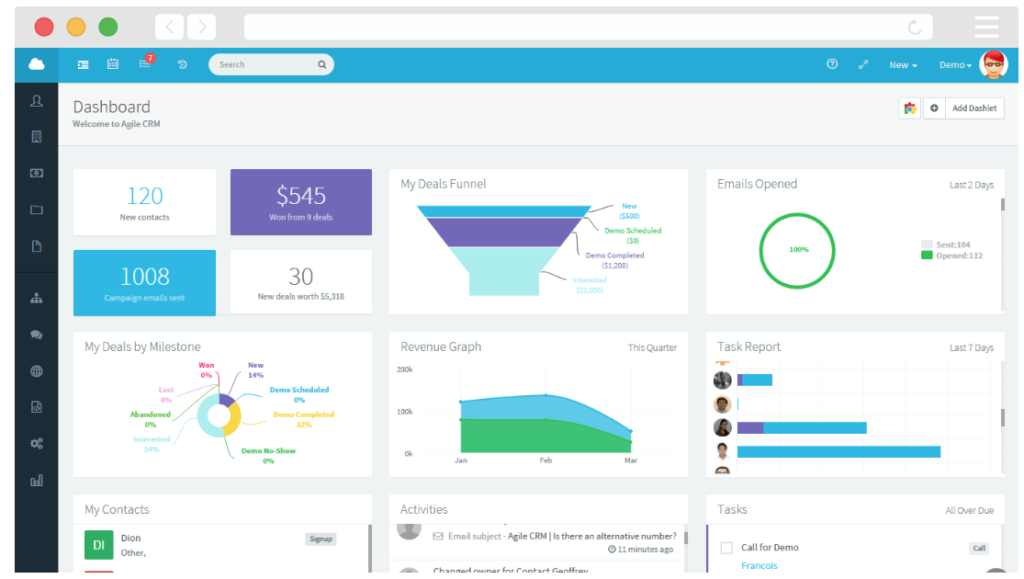Open the reports bar chart icon in sidebar

point(37,480)
